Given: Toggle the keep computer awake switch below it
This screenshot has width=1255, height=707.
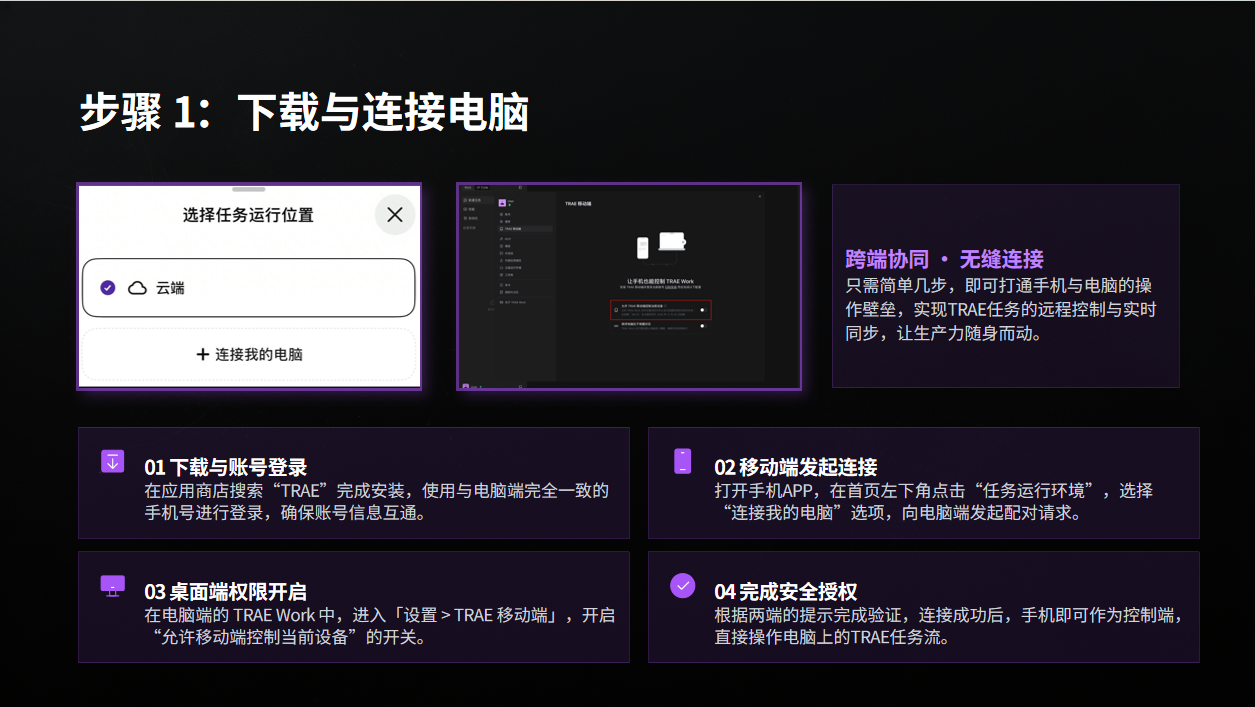Looking at the screenshot, I should pos(703,326).
